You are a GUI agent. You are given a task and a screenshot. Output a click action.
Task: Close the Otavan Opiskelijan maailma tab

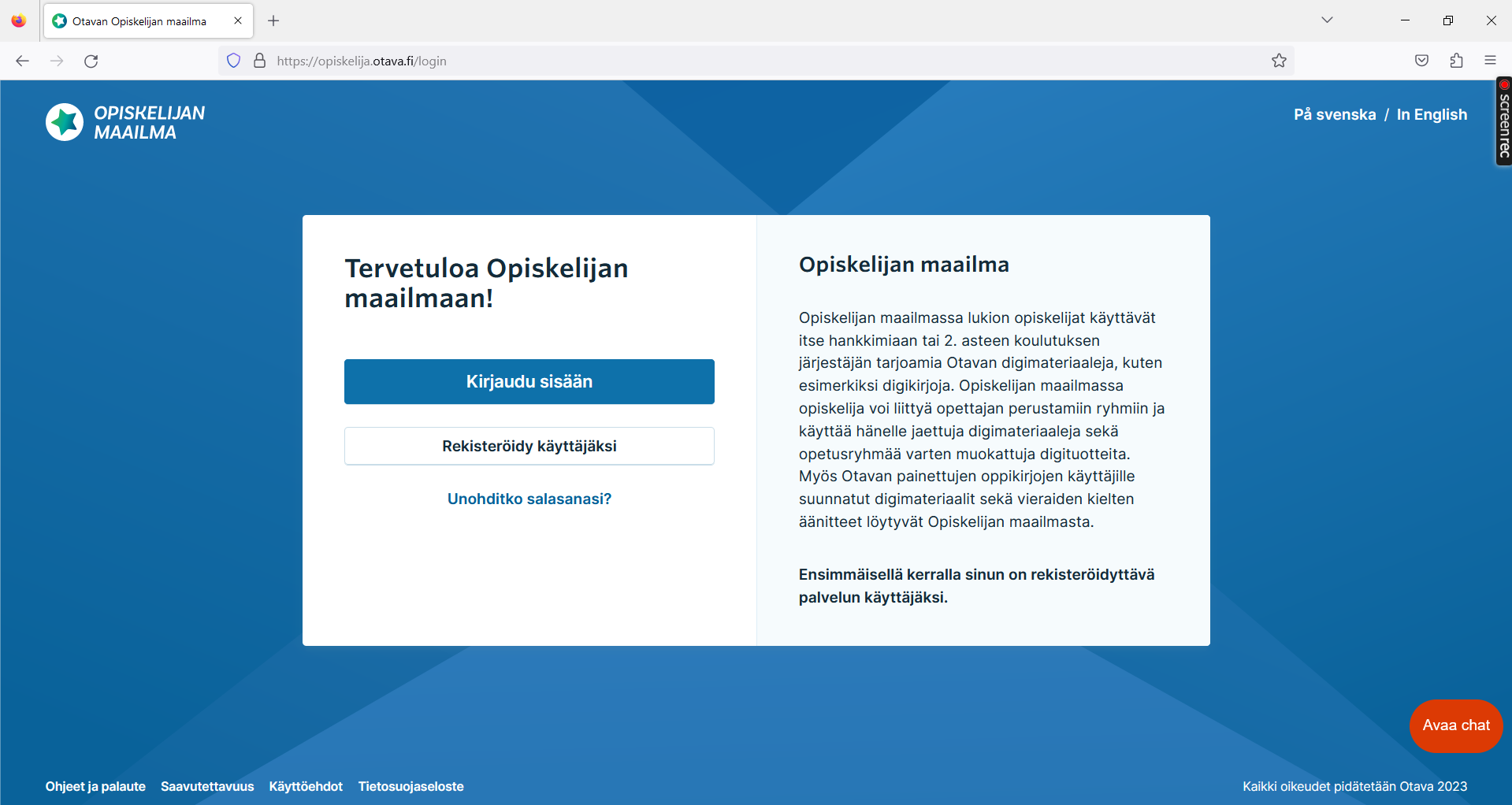[238, 20]
